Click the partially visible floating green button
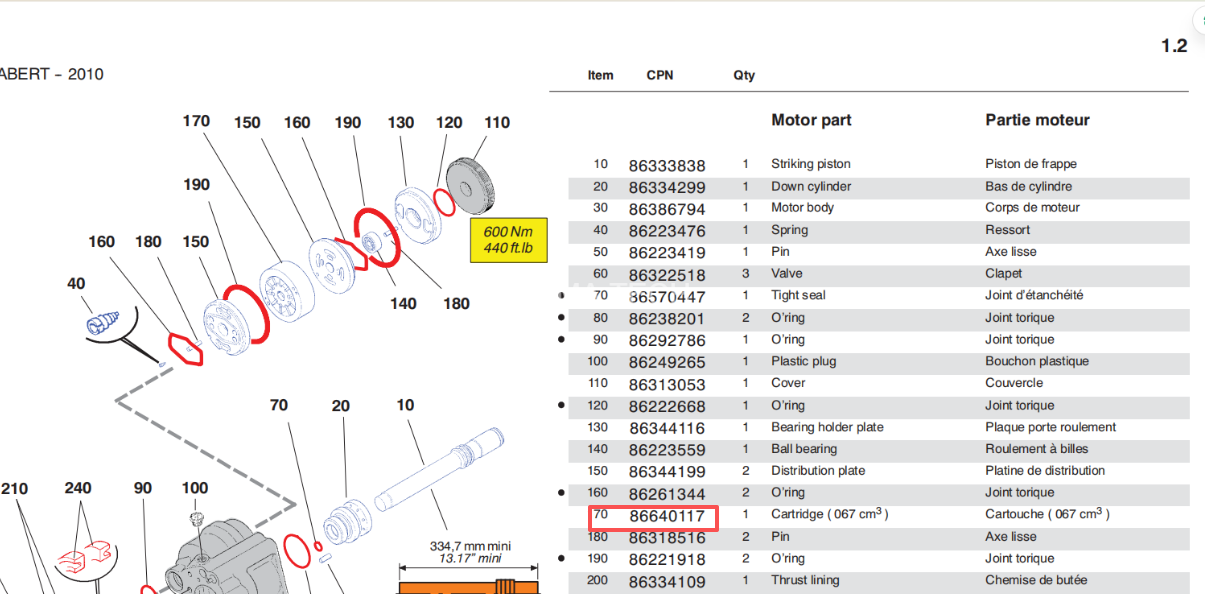This screenshot has width=1205, height=594. [x=1198, y=20]
